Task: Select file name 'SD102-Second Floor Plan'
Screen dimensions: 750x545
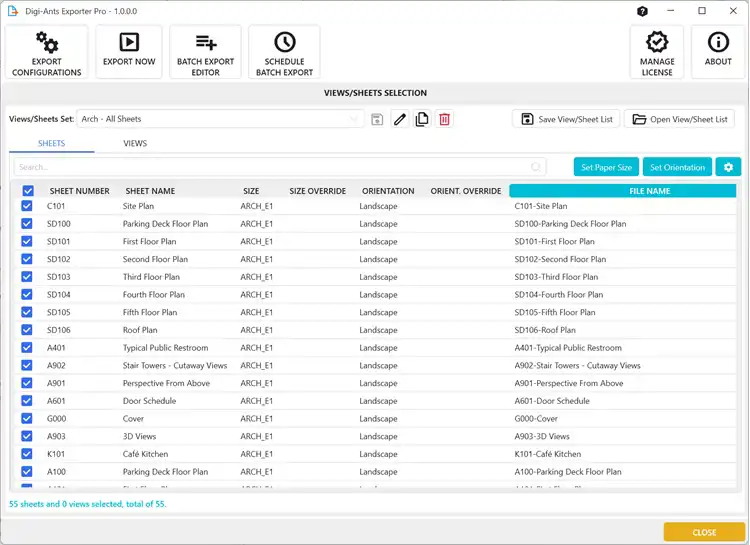Action: pyautogui.click(x=560, y=259)
